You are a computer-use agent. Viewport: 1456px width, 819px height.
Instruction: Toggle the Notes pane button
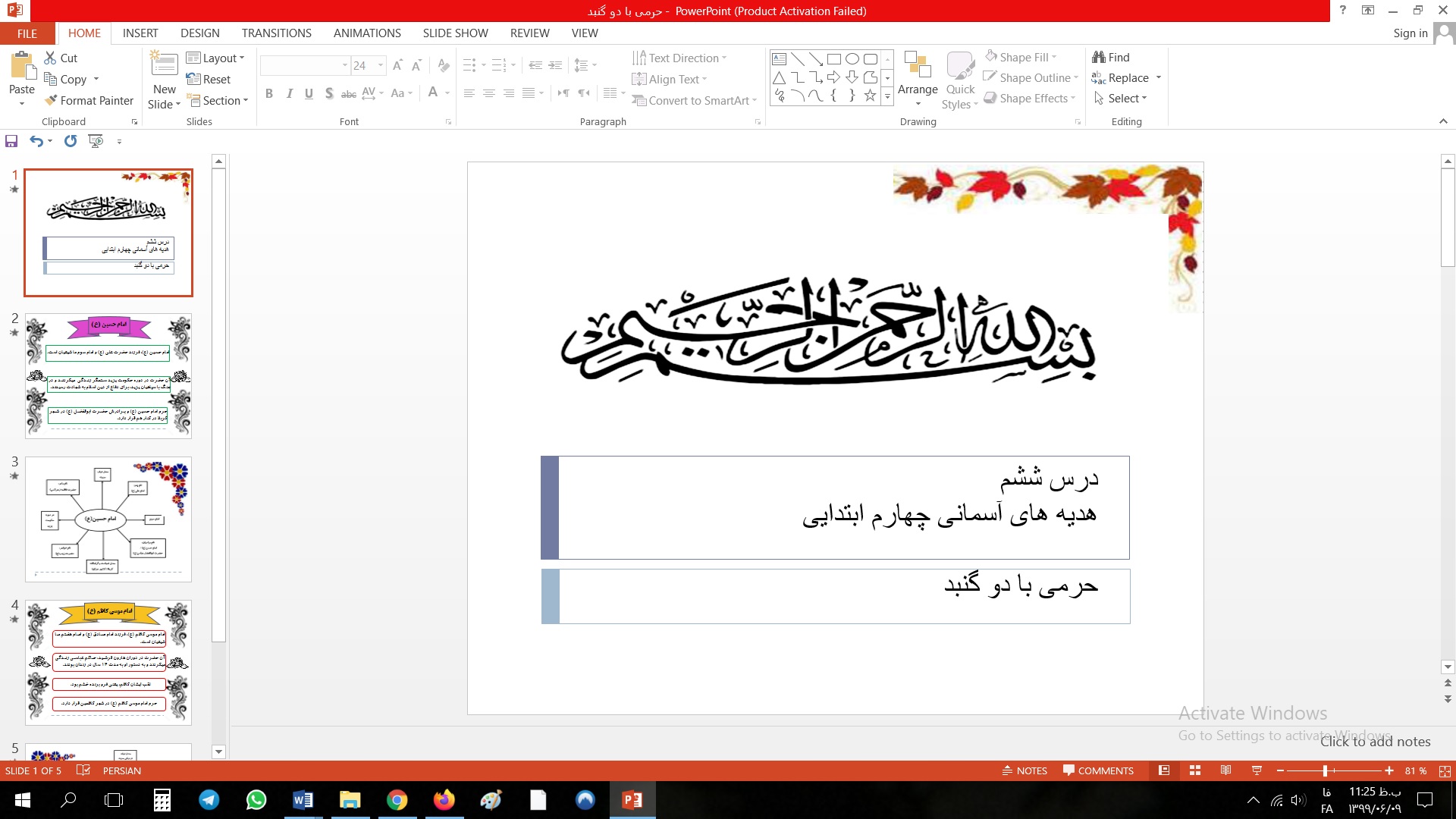point(1025,770)
